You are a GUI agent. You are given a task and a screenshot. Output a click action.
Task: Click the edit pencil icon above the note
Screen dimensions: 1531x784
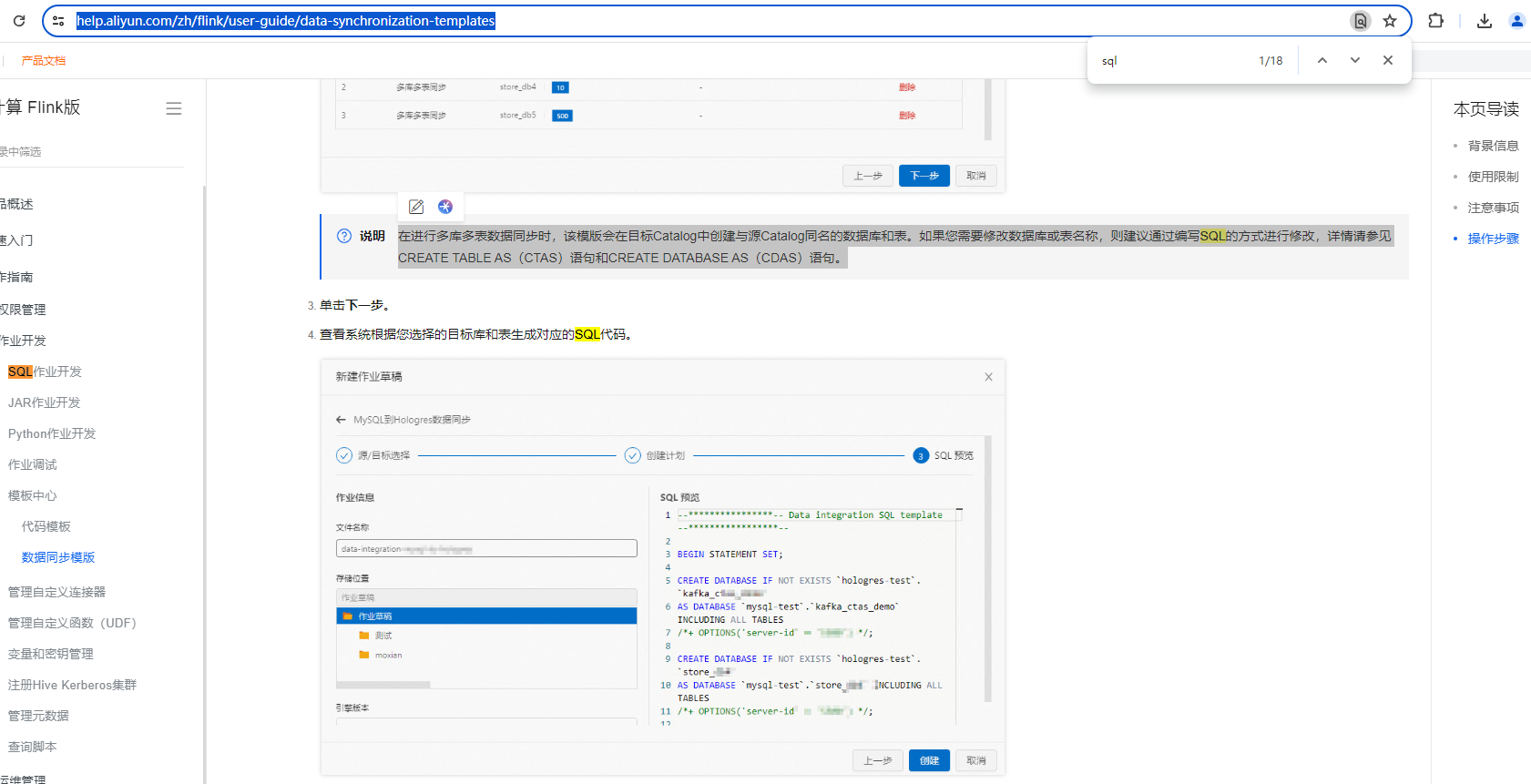416,207
